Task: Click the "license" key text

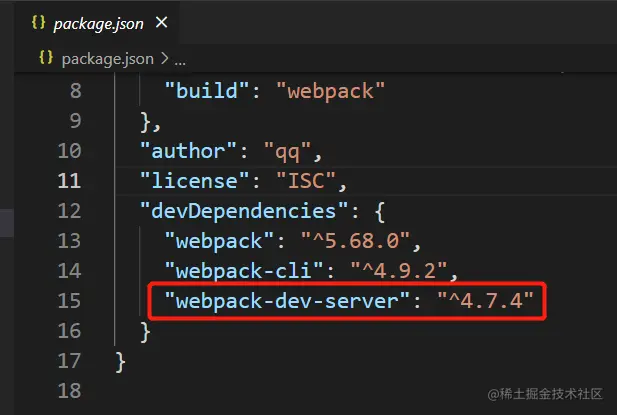Action: tap(194, 181)
